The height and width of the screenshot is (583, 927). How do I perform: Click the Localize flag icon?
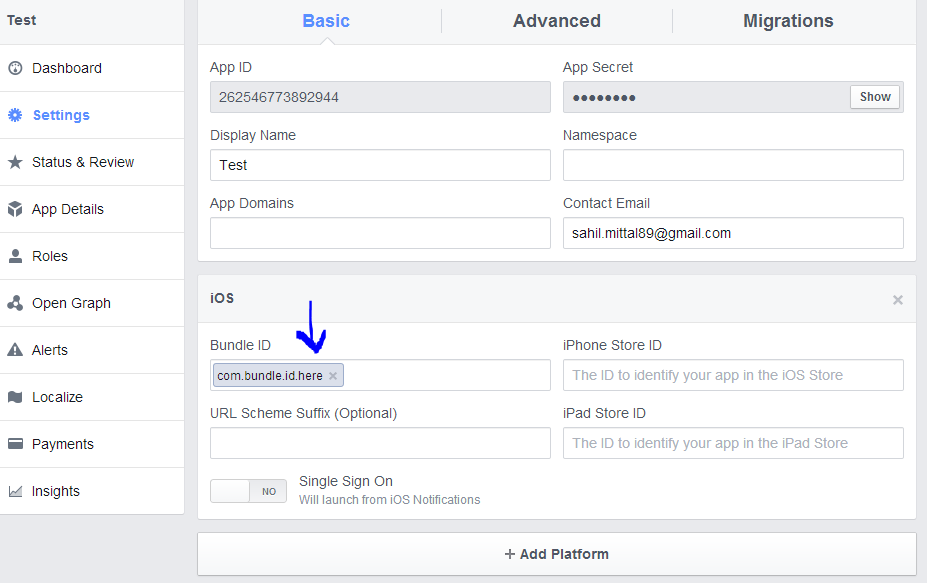coord(15,397)
